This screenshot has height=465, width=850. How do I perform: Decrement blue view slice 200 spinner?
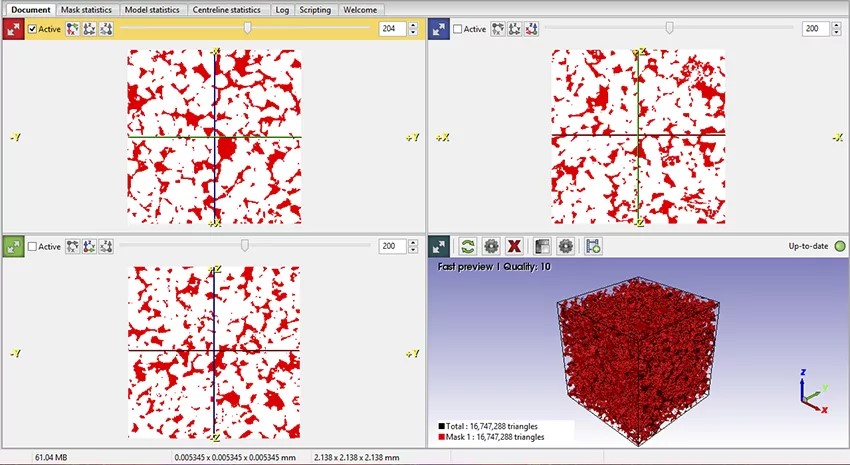pyautogui.click(x=835, y=33)
